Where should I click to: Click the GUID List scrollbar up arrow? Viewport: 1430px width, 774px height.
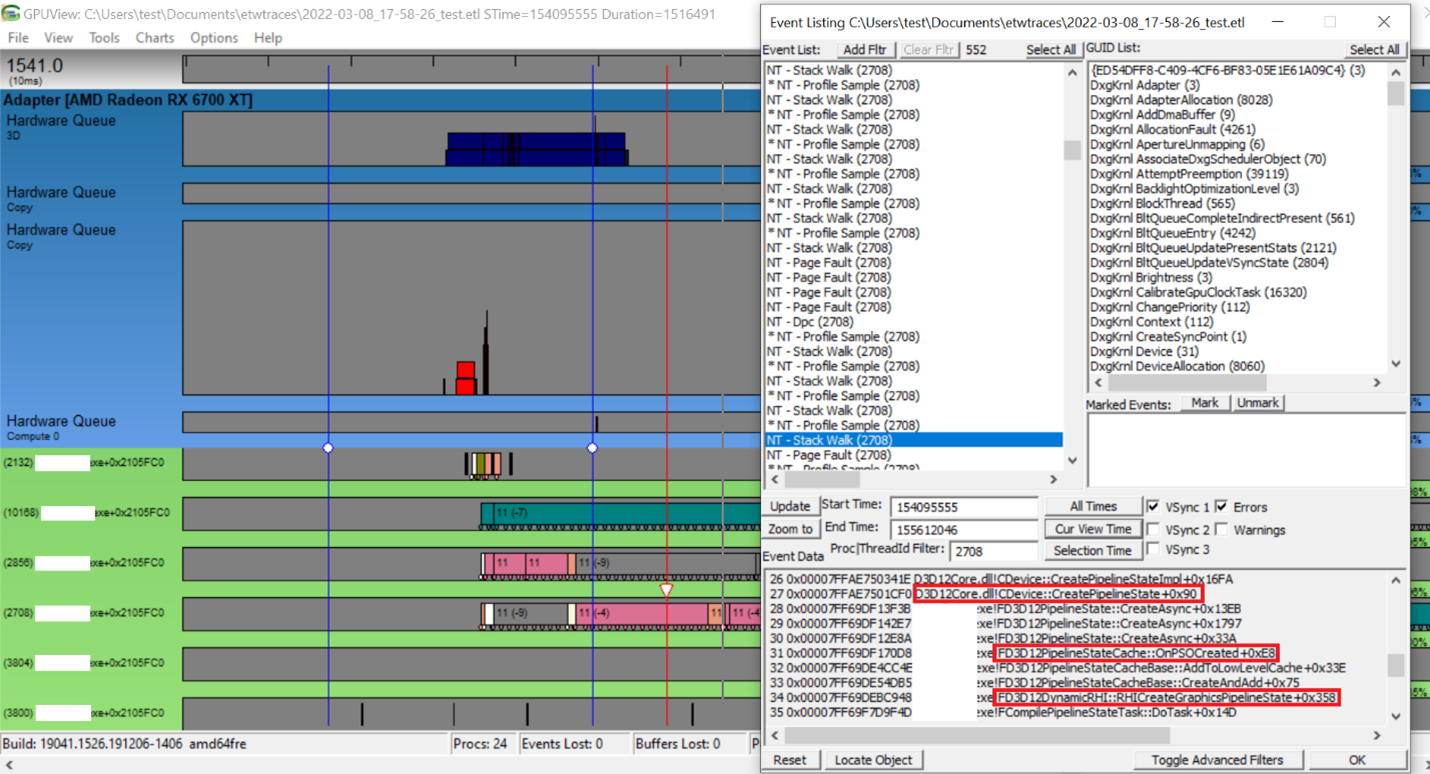point(1396,72)
